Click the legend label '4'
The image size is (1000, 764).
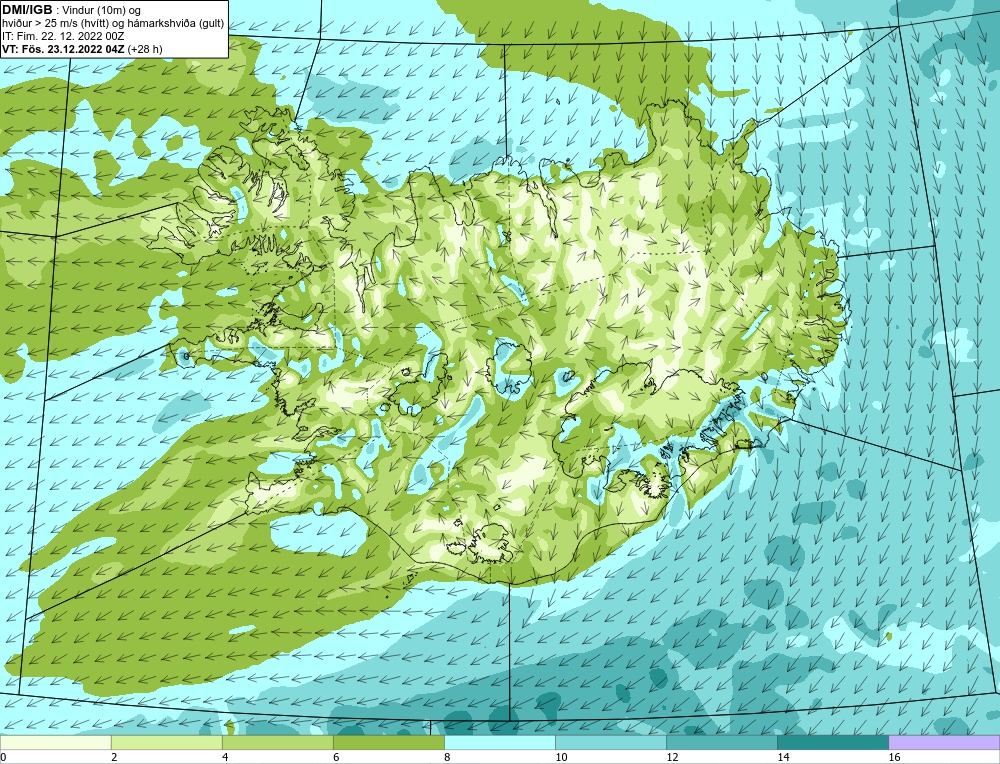pos(225,757)
